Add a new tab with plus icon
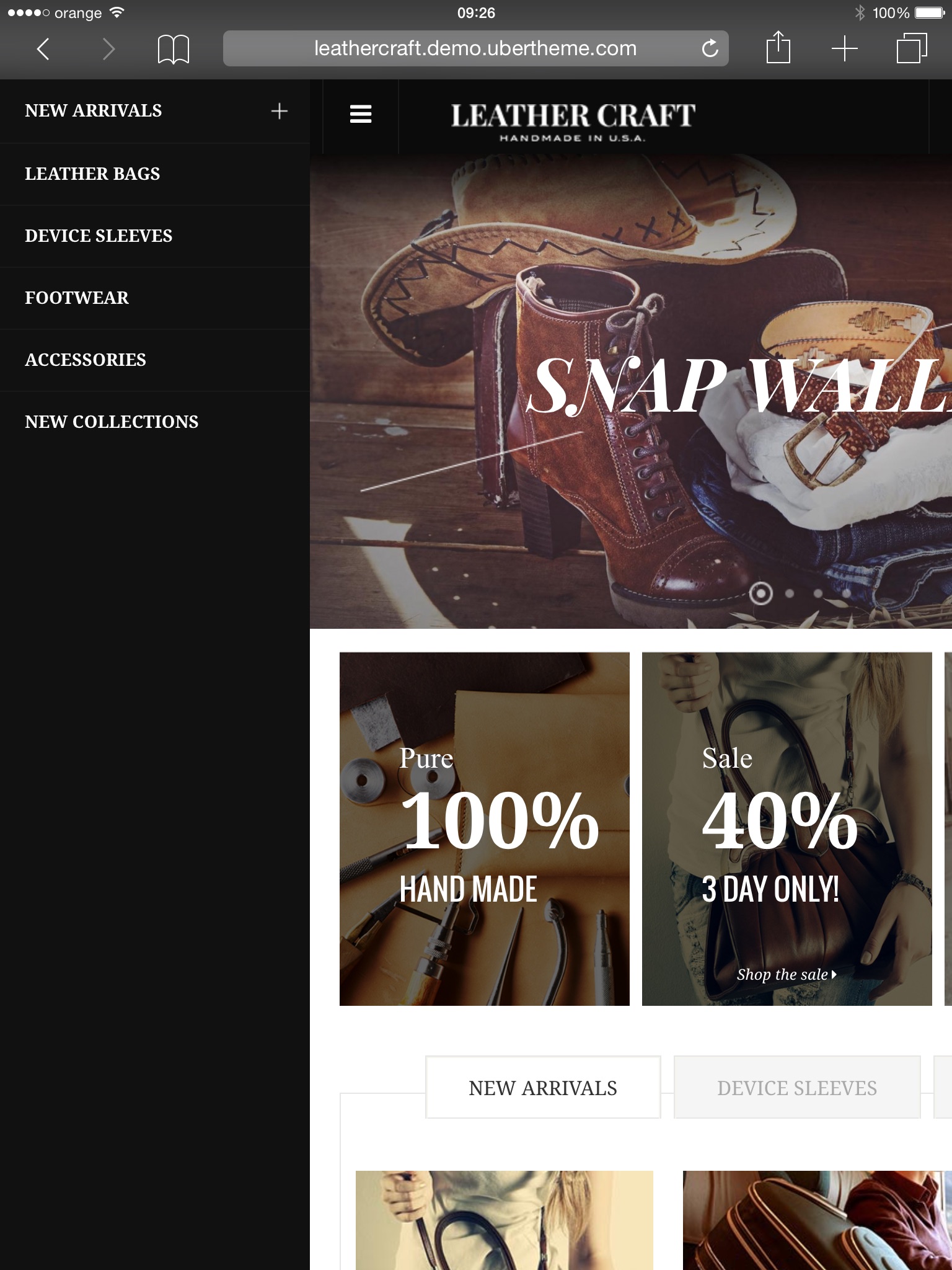This screenshot has width=952, height=1270. 844,48
